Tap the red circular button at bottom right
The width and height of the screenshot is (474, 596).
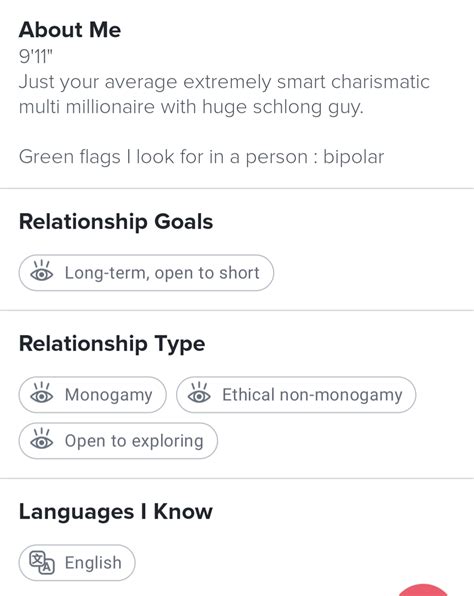click(x=424, y=590)
